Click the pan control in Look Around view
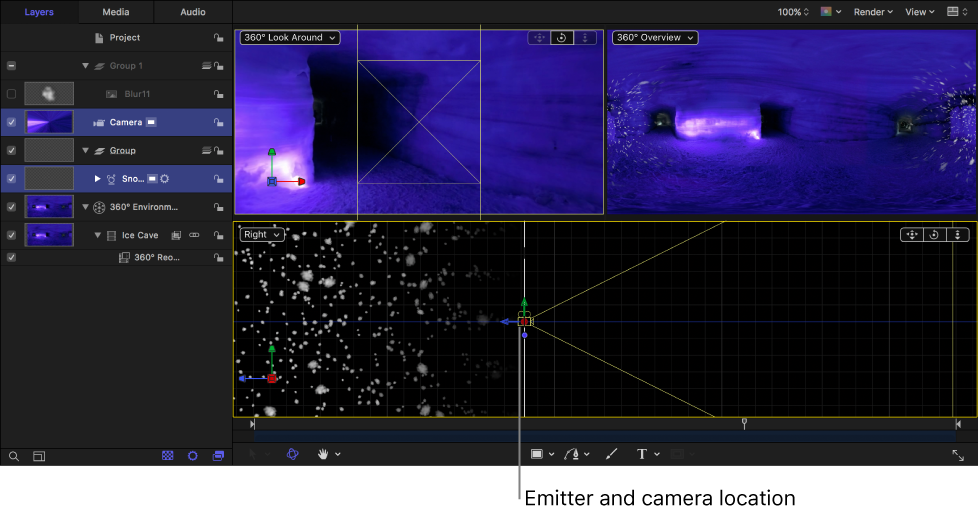The image size is (978, 516). [540, 37]
